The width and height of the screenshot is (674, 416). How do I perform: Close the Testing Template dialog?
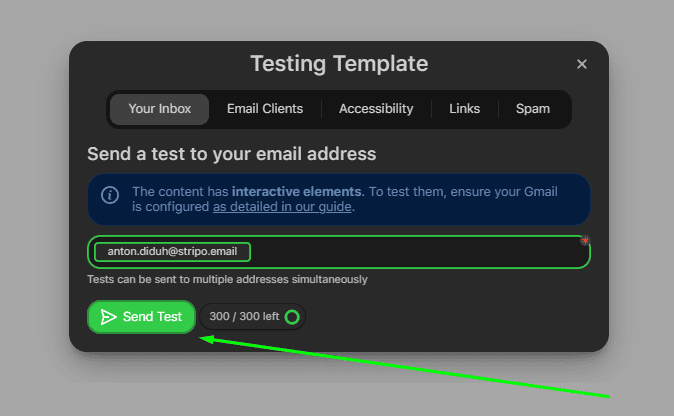(582, 64)
